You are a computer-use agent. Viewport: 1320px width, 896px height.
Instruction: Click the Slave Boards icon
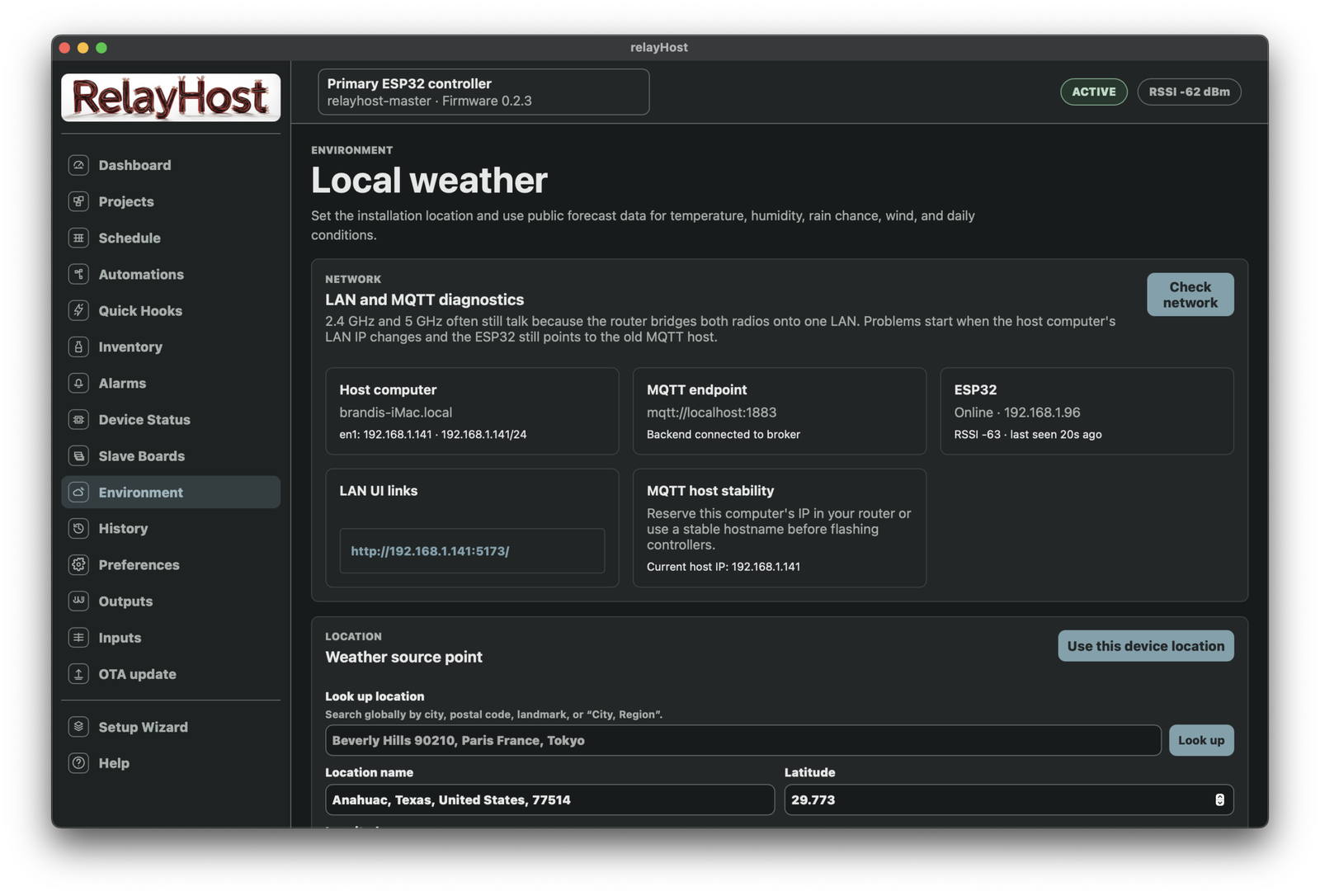(x=78, y=455)
